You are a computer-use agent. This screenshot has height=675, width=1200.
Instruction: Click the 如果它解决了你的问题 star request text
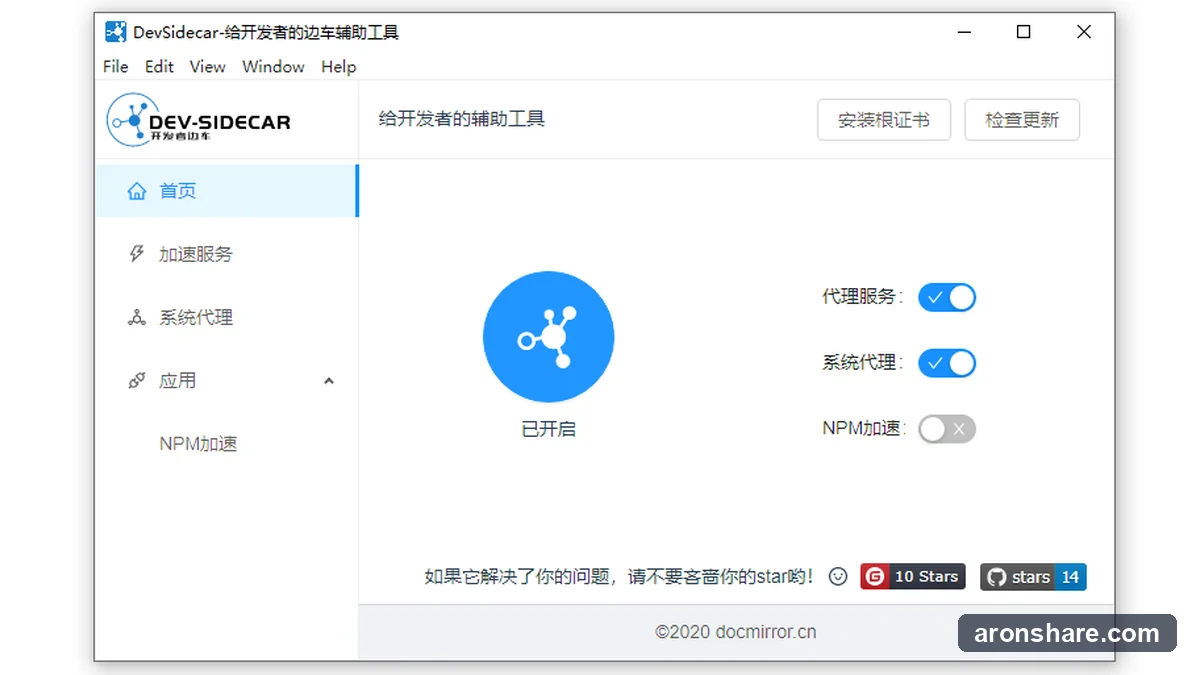pyautogui.click(x=620, y=577)
